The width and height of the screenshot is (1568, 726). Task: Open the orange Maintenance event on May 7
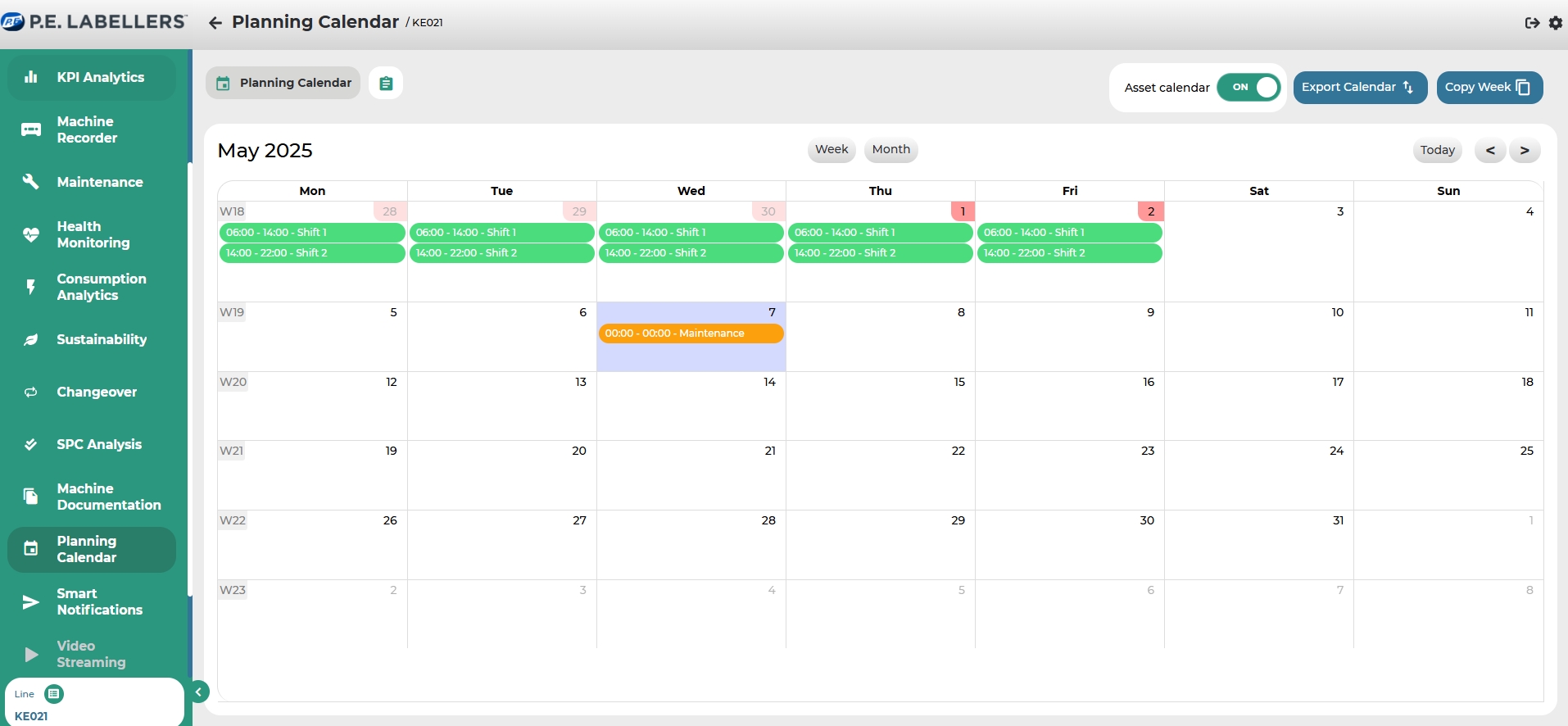691,334
